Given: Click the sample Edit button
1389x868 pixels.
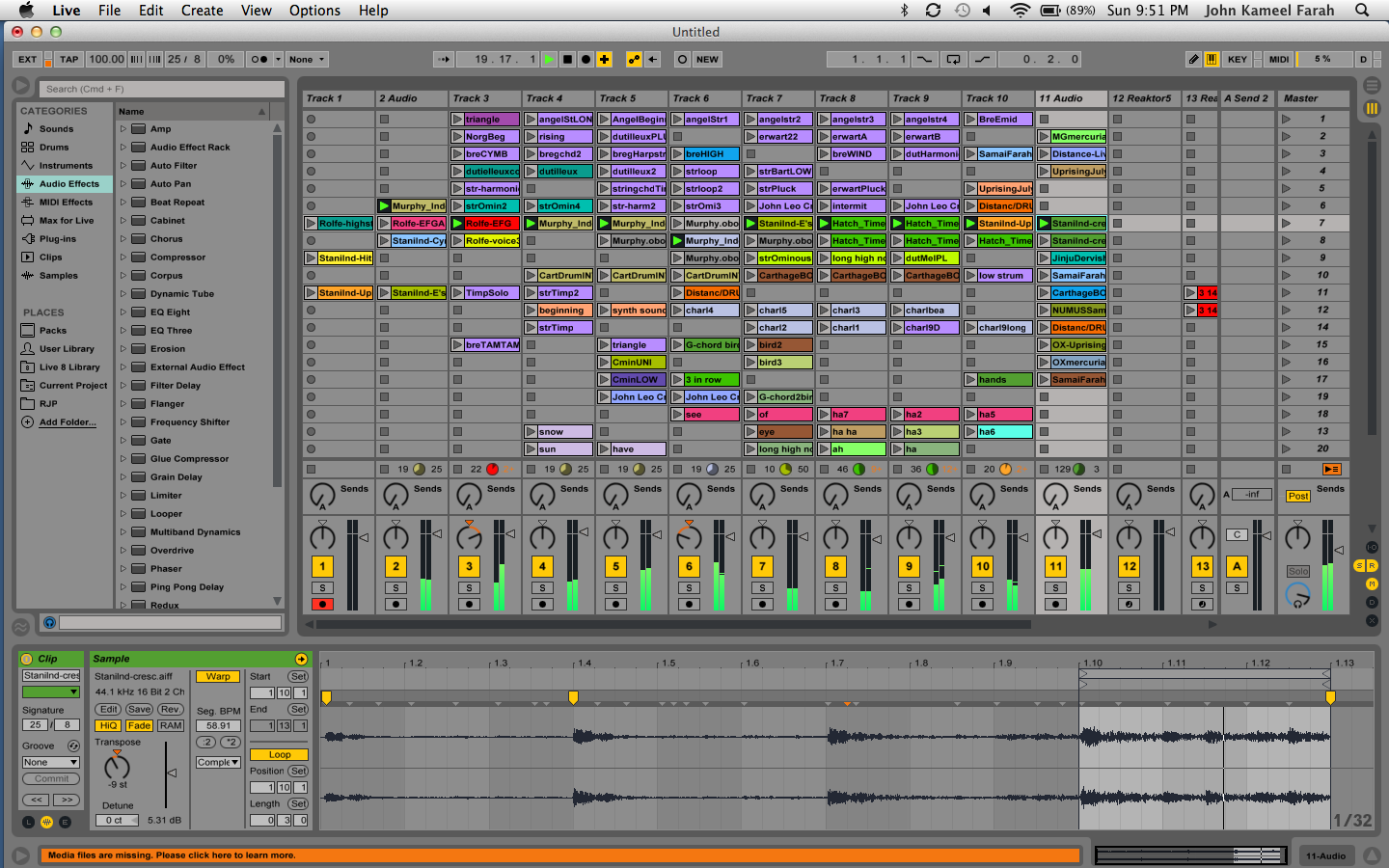Looking at the screenshot, I should pyautogui.click(x=108, y=710).
